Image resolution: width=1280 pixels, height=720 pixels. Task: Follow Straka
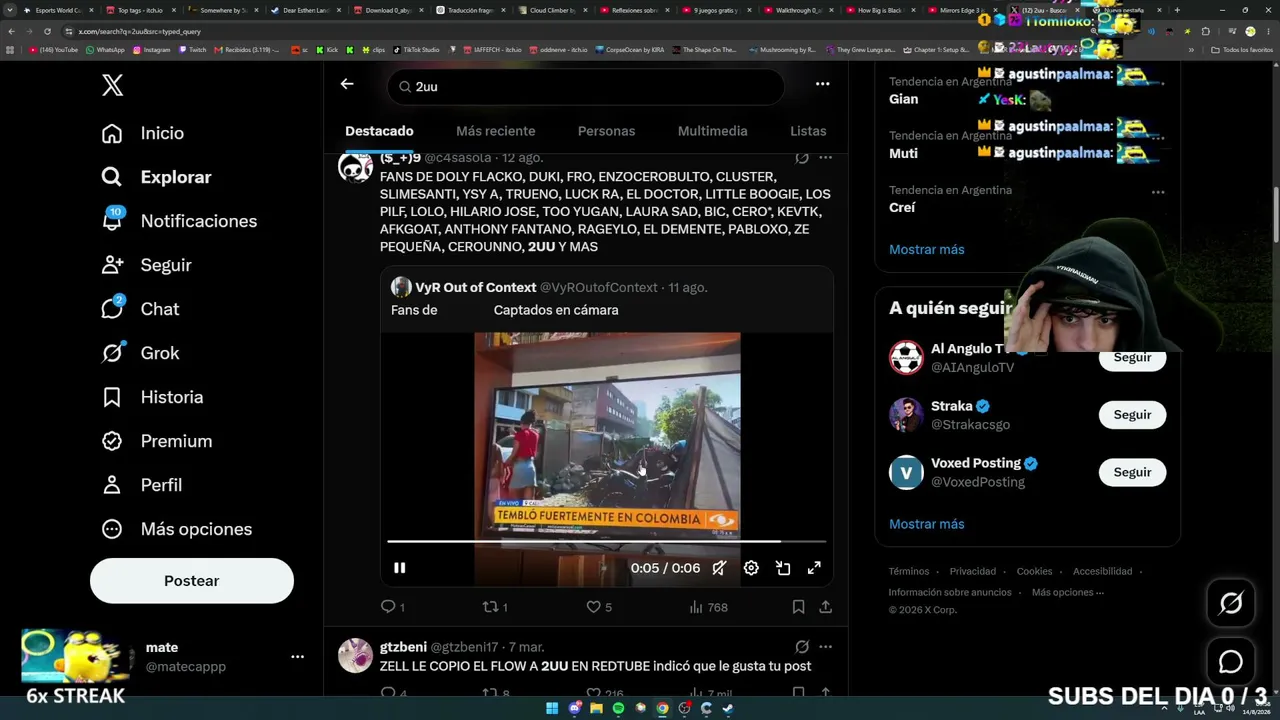coord(1132,415)
